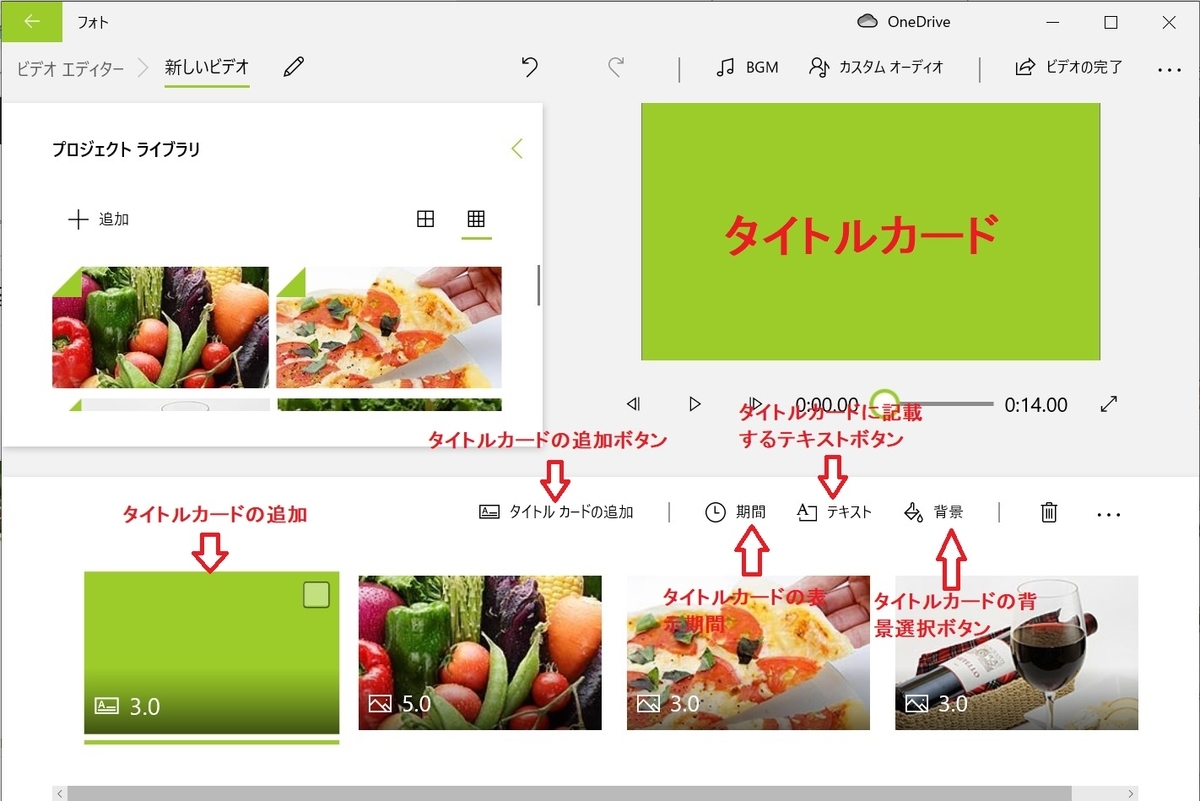This screenshot has width=1200, height=801.
Task: Click the タイトル カードの追加 button
Action: click(x=555, y=512)
